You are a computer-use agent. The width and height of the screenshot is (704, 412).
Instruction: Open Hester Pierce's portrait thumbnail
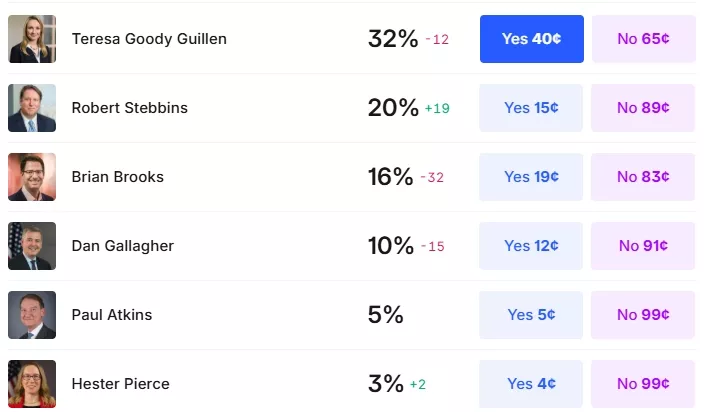[32, 384]
